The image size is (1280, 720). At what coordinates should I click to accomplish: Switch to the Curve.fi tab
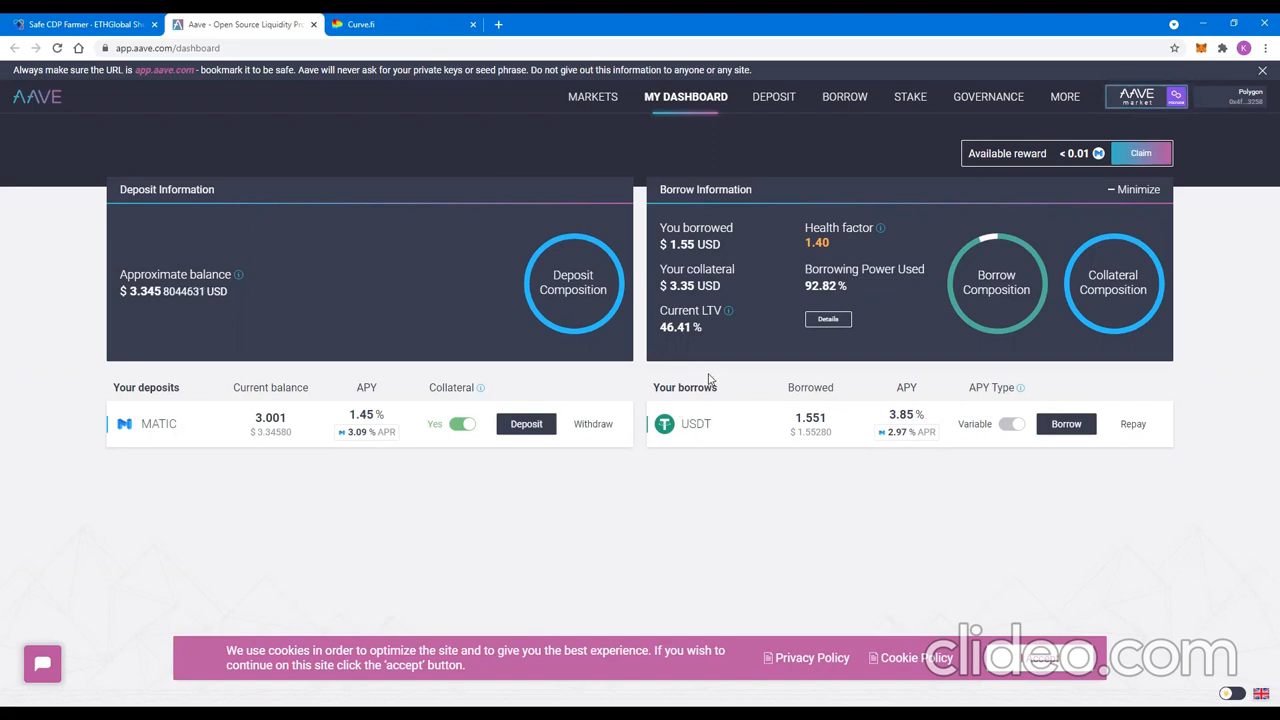coord(404,24)
